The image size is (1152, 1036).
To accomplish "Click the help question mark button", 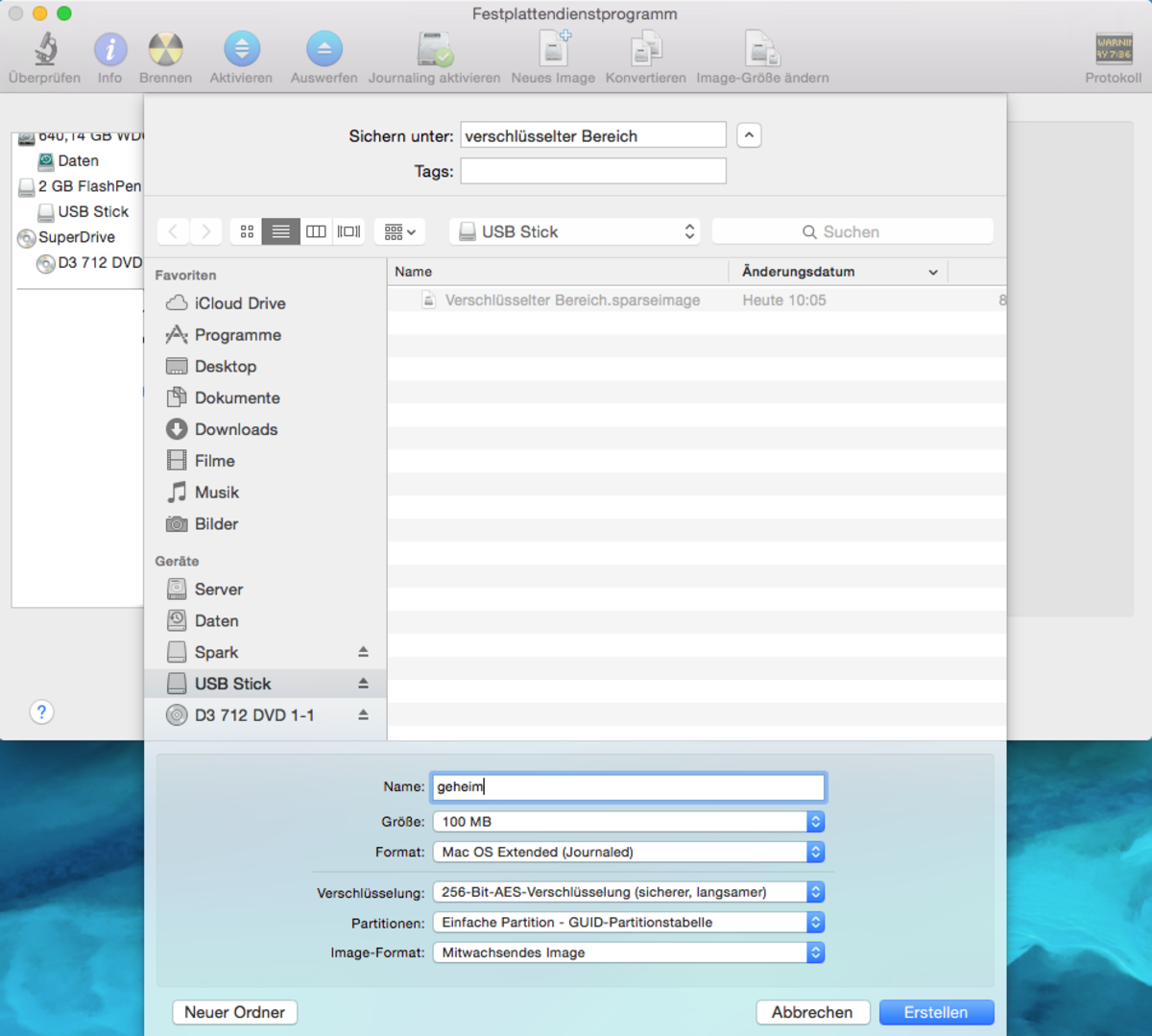I will click(x=41, y=711).
